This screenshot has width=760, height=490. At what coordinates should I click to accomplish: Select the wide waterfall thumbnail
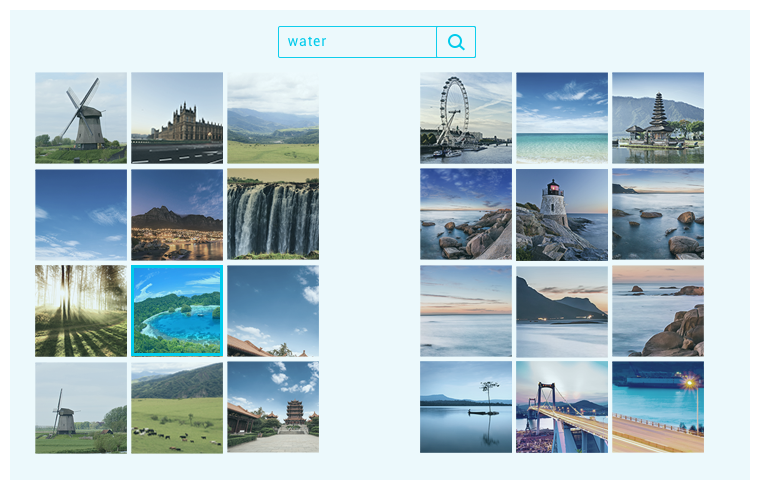pyautogui.click(x=273, y=214)
